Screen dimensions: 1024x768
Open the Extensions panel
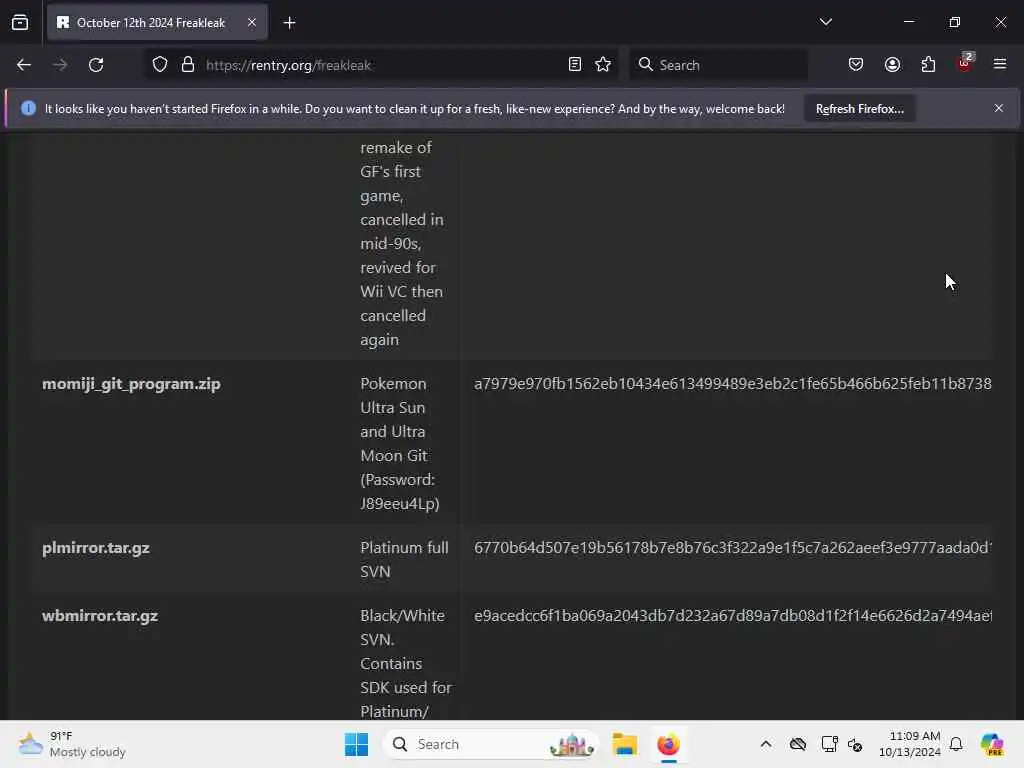click(x=928, y=65)
